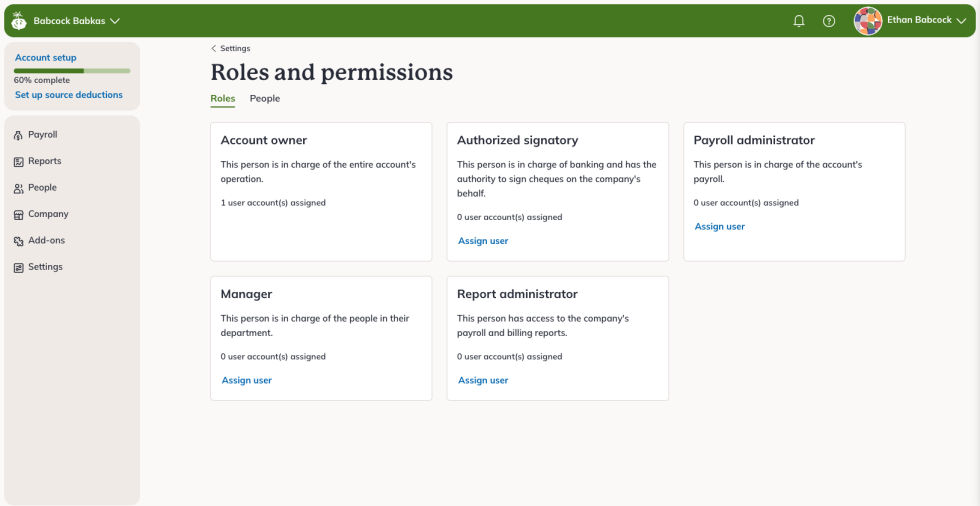The width and height of the screenshot is (980, 506).
Task: Open the Set up source deductions link
Action: [x=69, y=95]
